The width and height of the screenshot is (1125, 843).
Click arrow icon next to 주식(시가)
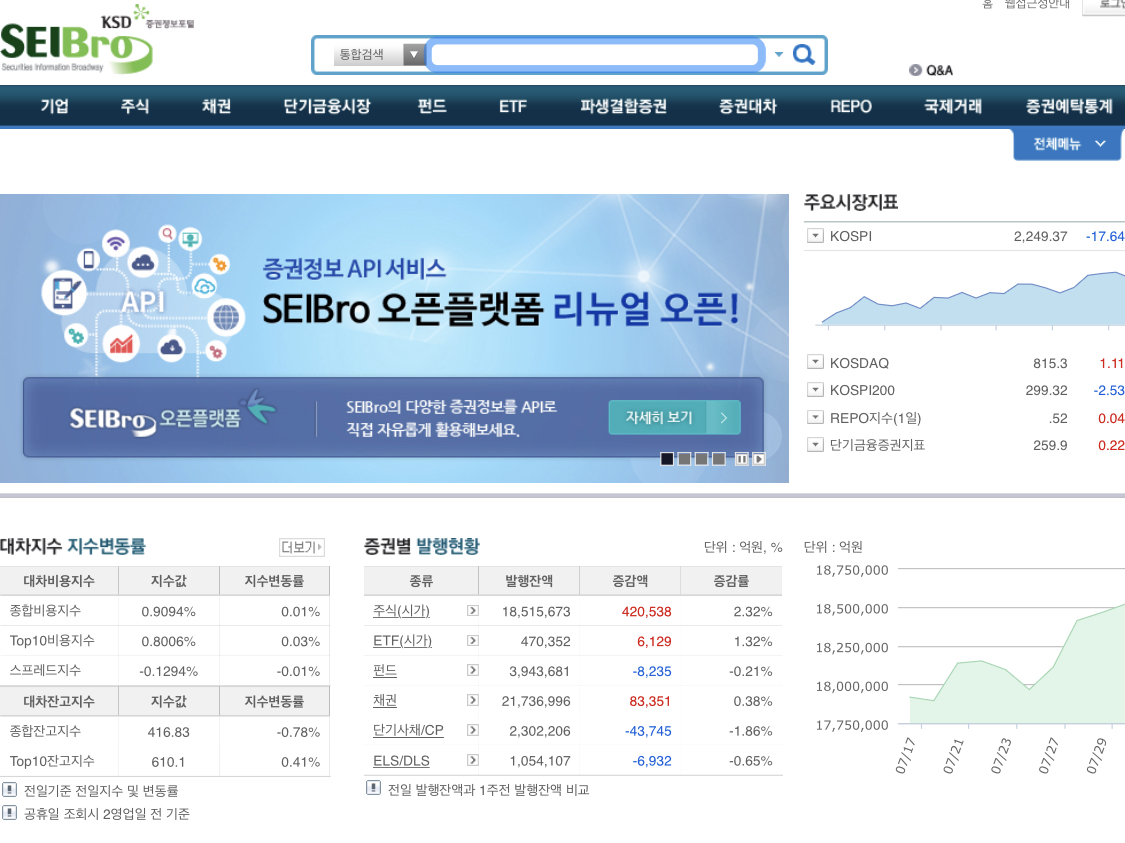472,611
